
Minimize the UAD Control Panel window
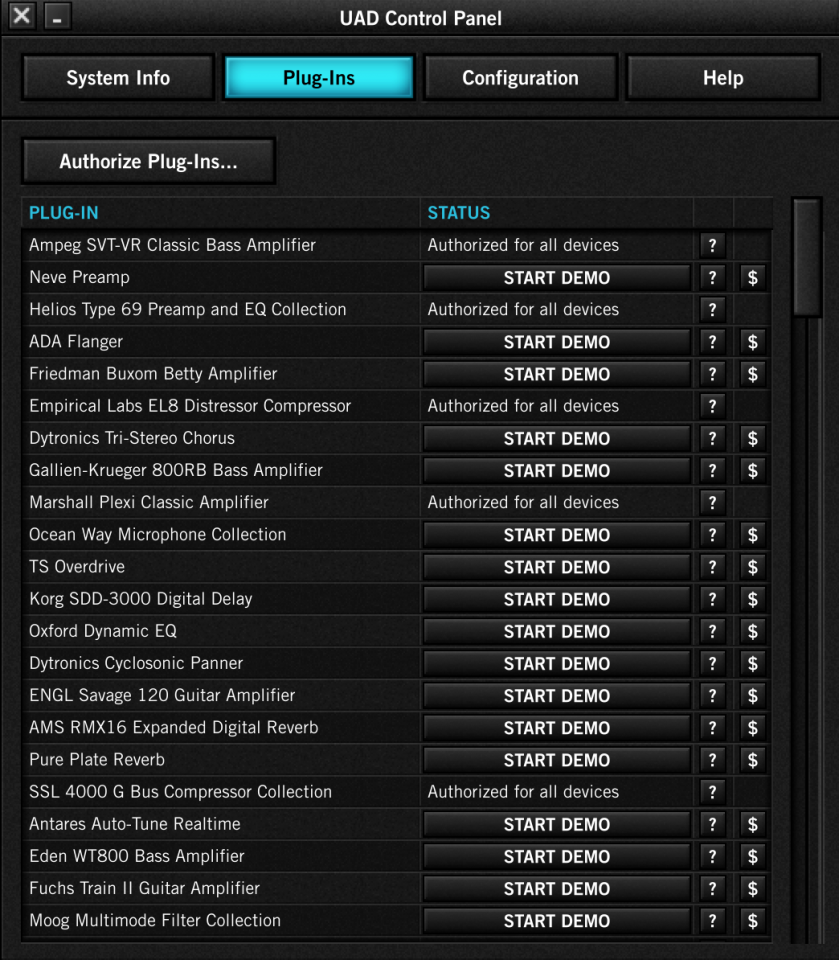[57, 15]
